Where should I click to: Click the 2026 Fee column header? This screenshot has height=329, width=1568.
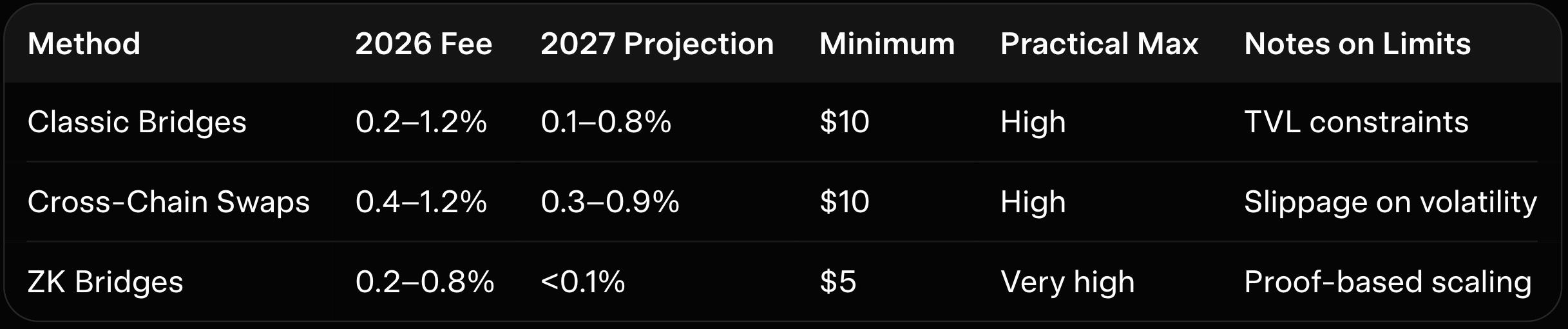423,44
